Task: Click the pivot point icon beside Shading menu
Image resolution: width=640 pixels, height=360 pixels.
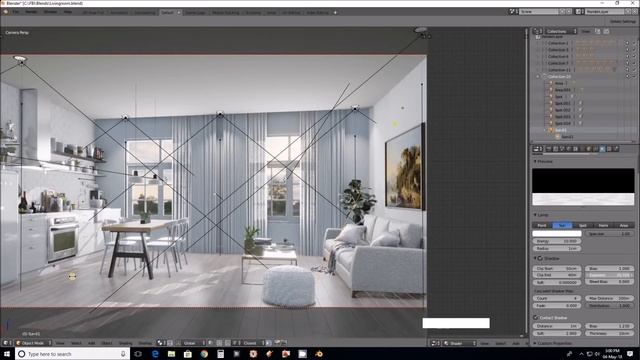Action: point(160,343)
